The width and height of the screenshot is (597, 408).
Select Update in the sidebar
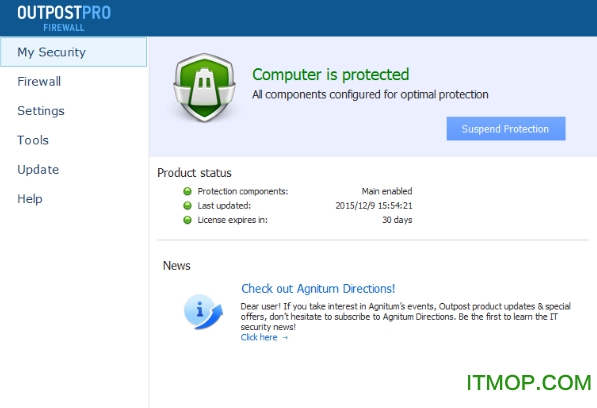point(38,169)
